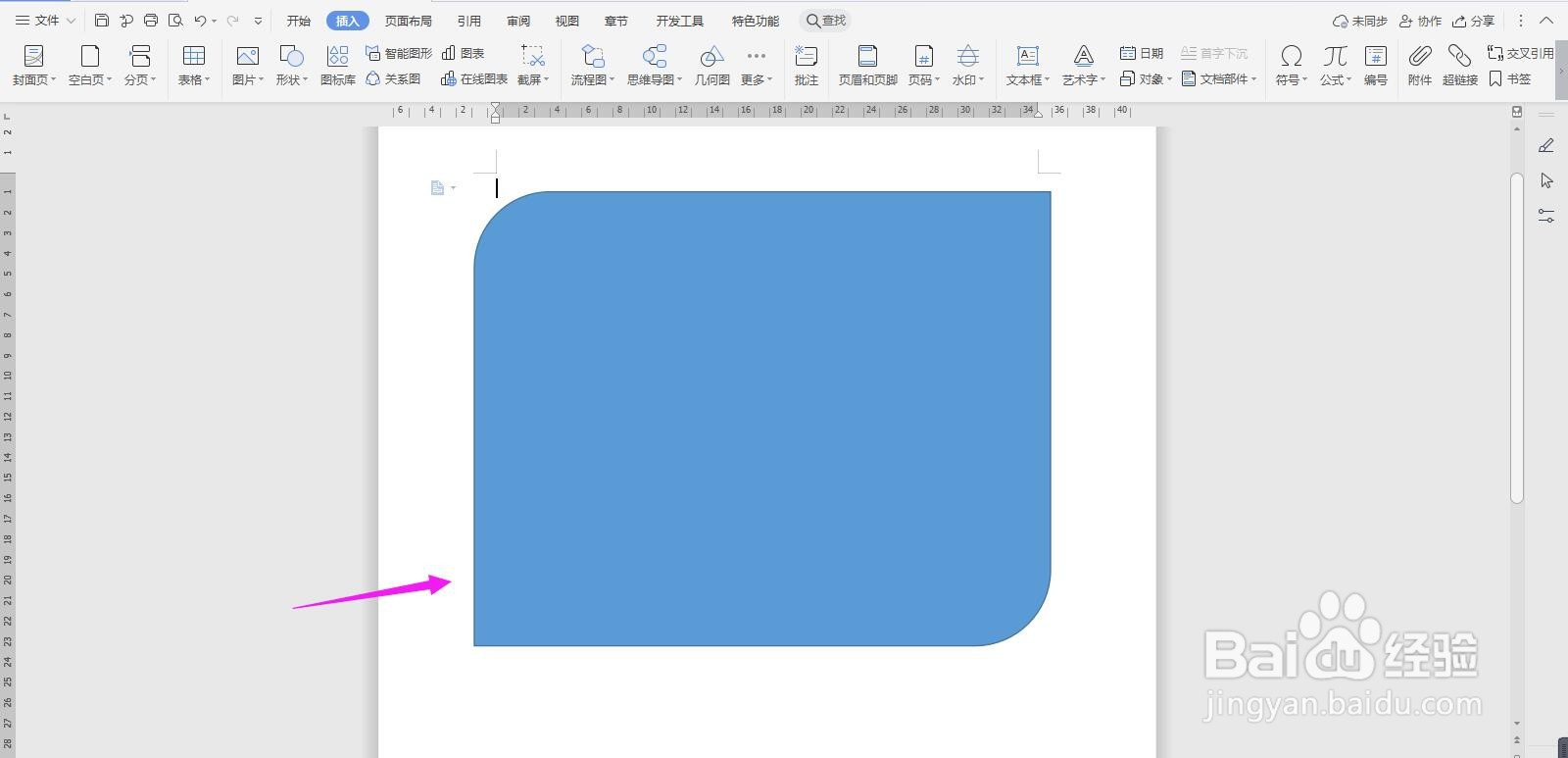Screen dimensions: 1568x758
Task: Open the View (视图) tab
Action: point(567,21)
